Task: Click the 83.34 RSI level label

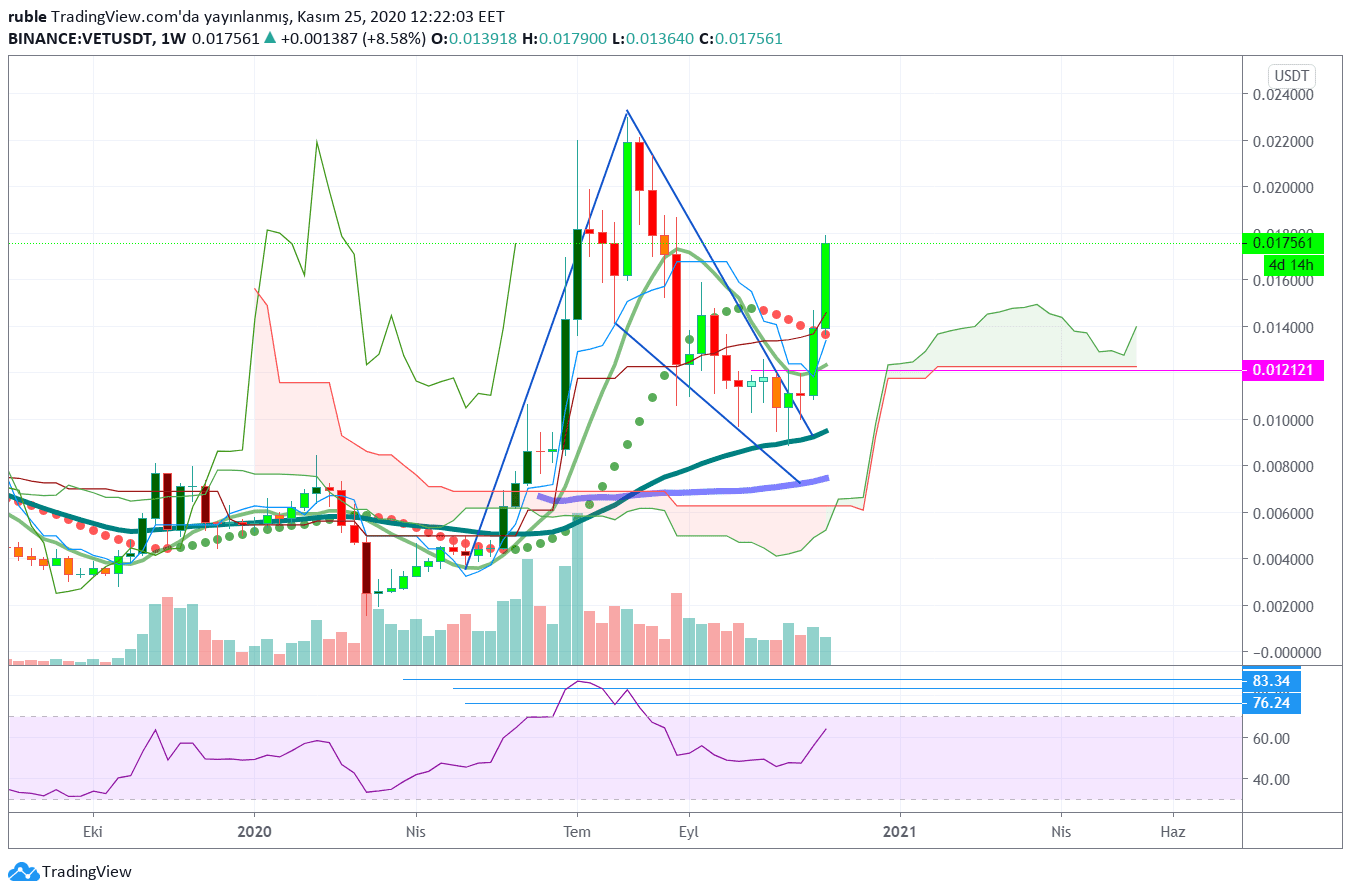Action: pos(1271,680)
